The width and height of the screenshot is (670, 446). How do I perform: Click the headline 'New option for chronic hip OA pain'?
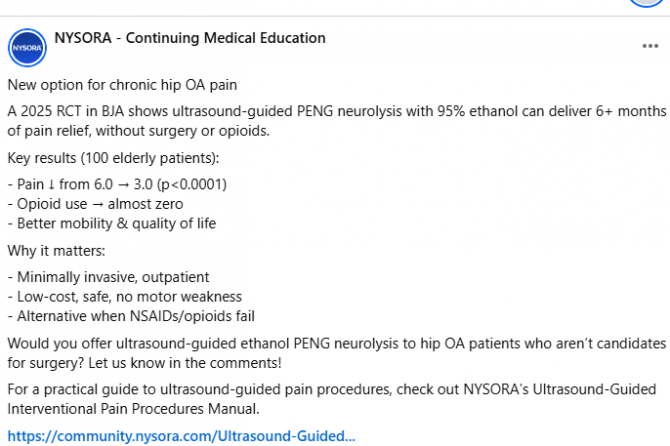[122, 85]
